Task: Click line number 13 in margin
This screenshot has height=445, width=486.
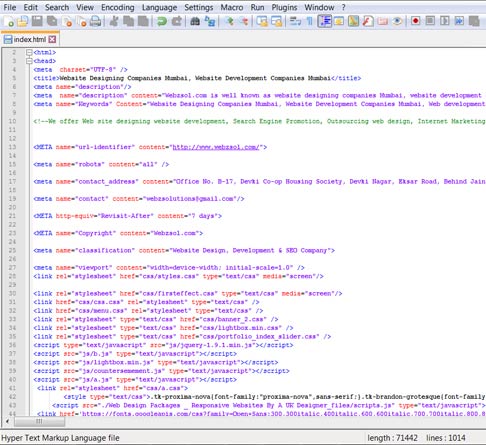Action: coord(12,147)
